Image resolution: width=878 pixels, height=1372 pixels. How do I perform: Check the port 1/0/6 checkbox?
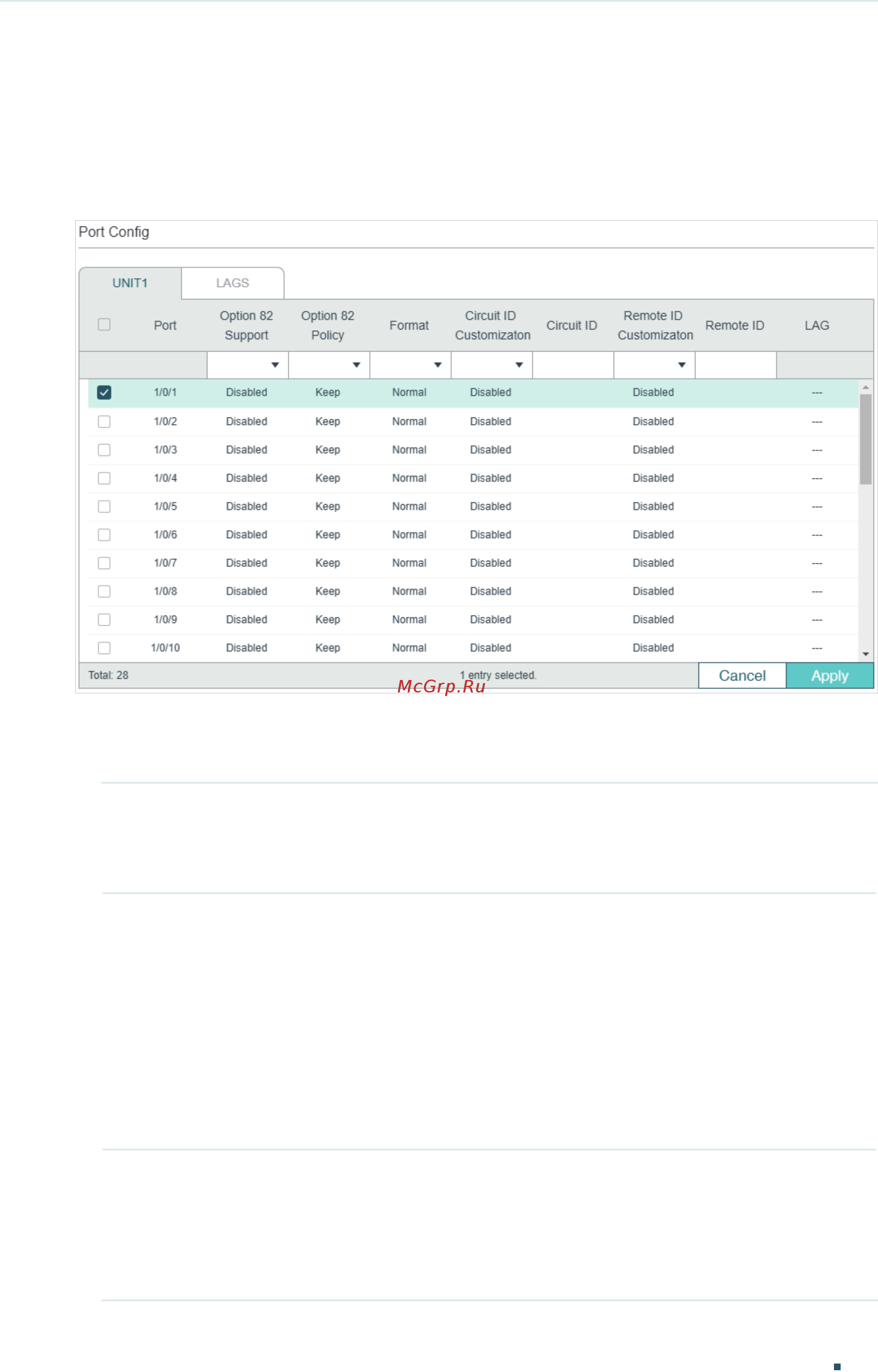pyautogui.click(x=104, y=534)
